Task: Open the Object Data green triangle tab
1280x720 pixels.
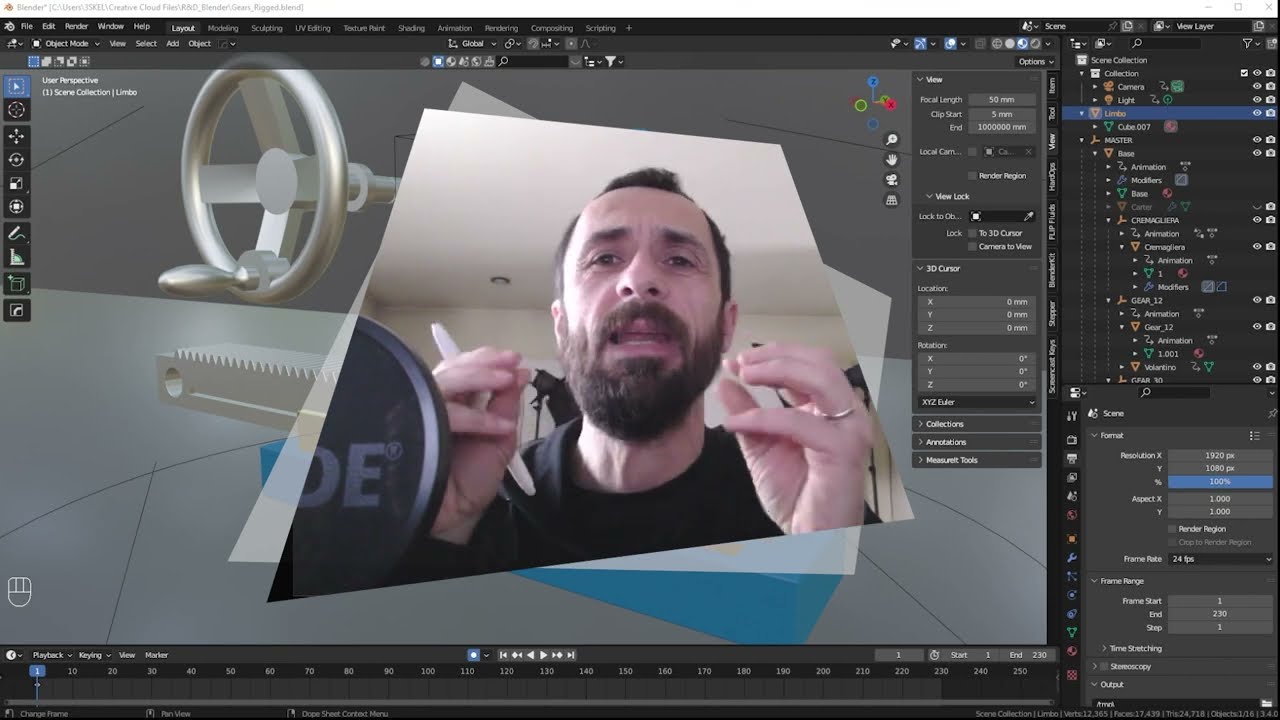Action: [x=1072, y=632]
